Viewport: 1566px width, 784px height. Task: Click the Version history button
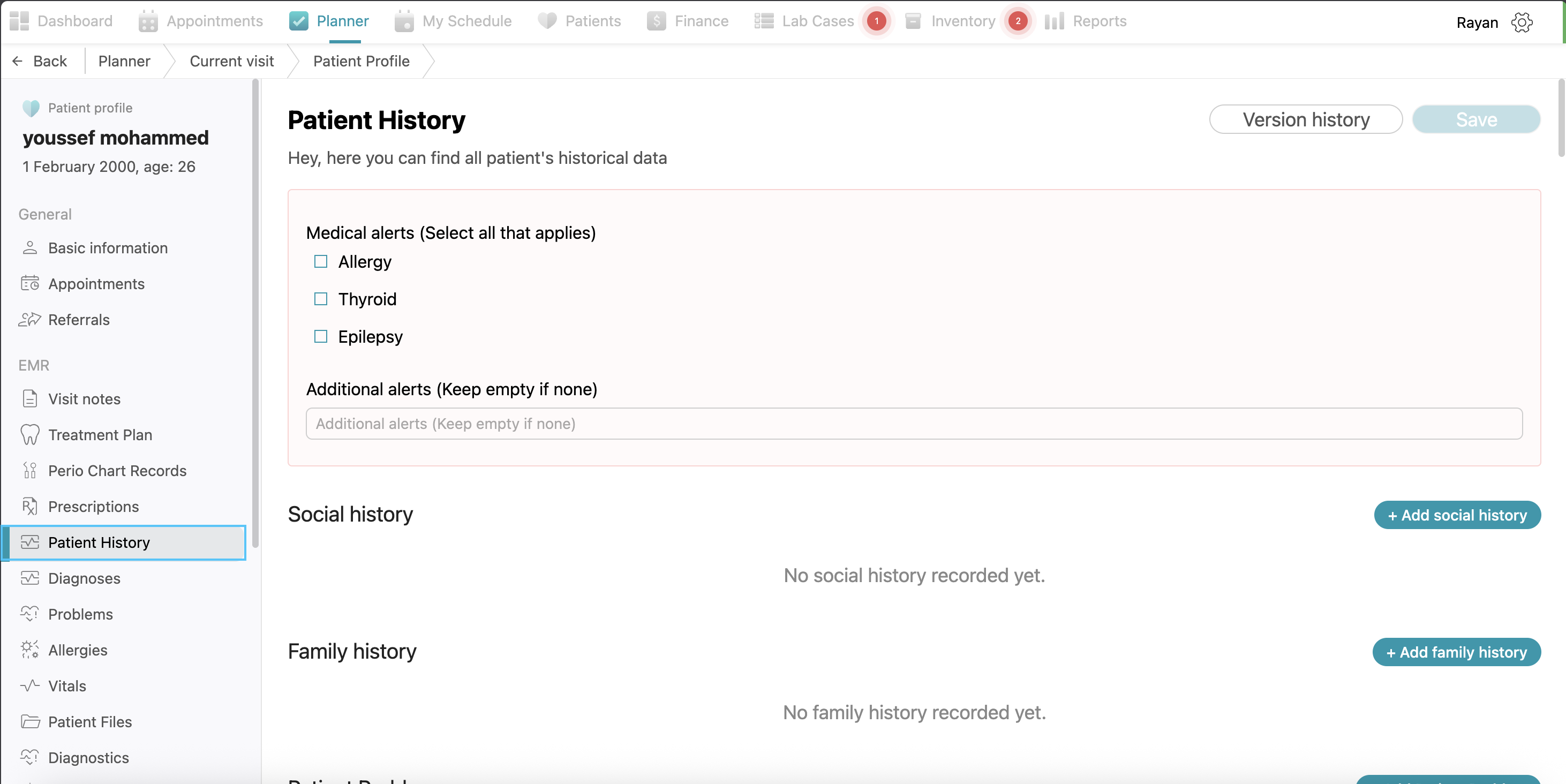click(1305, 120)
